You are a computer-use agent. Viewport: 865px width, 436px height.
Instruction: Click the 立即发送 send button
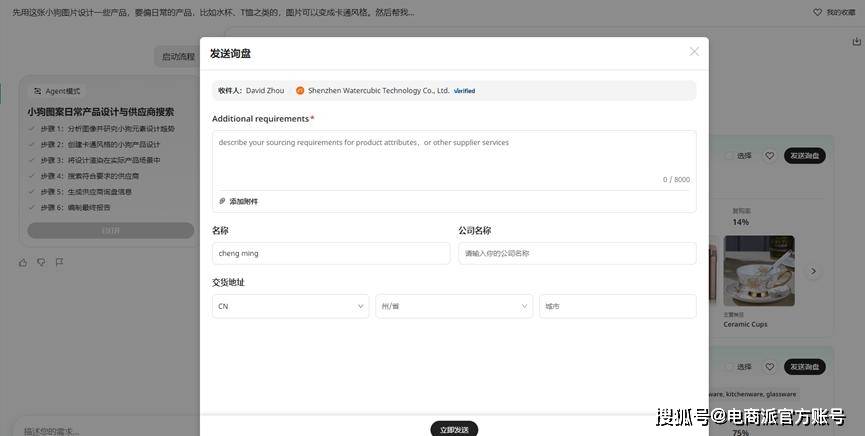pyautogui.click(x=454, y=429)
